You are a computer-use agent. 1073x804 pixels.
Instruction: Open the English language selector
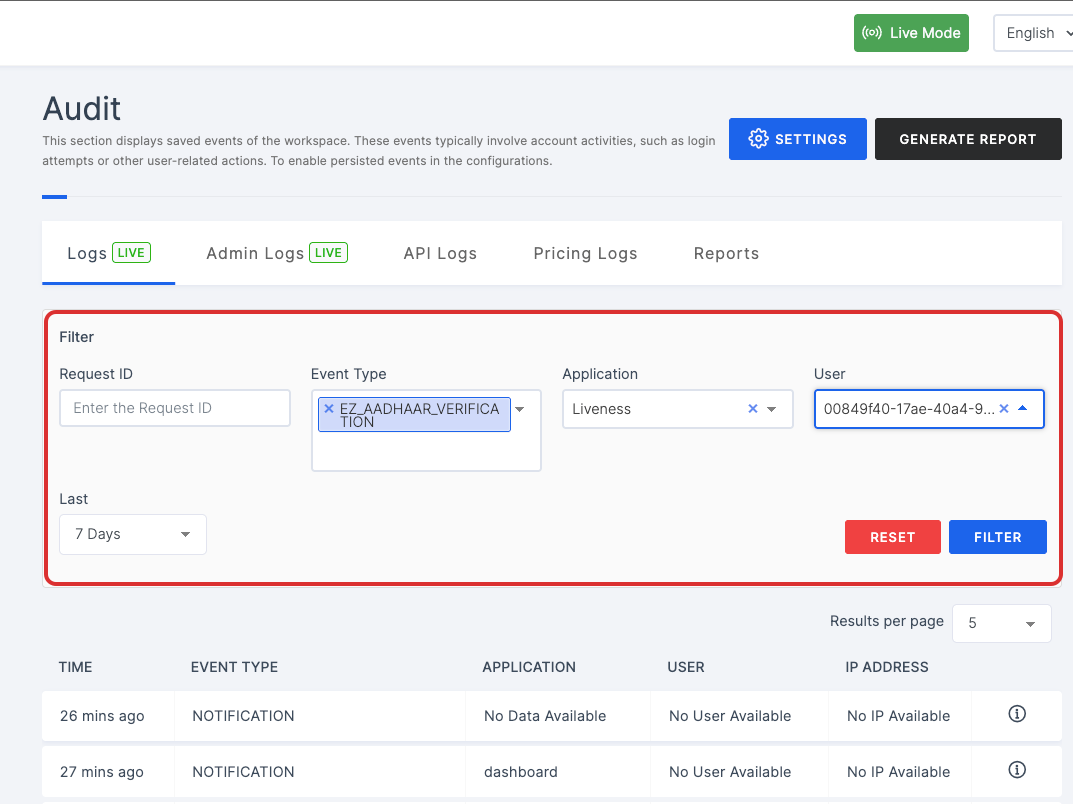(1033, 33)
